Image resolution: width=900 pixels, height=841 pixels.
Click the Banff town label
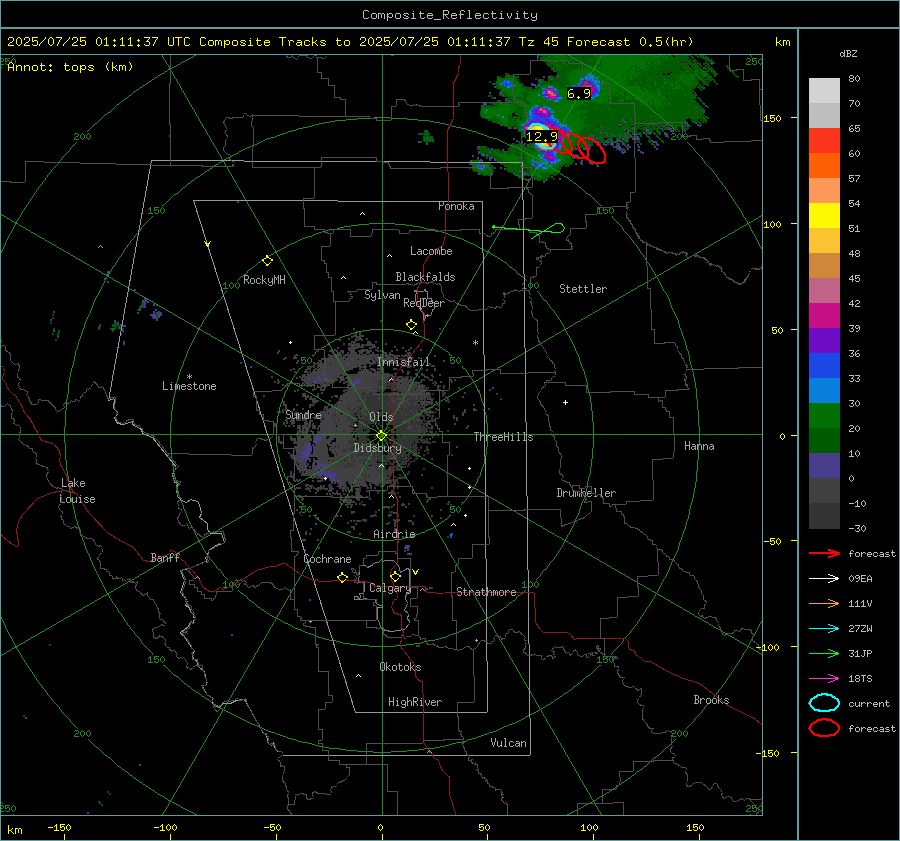point(165,557)
